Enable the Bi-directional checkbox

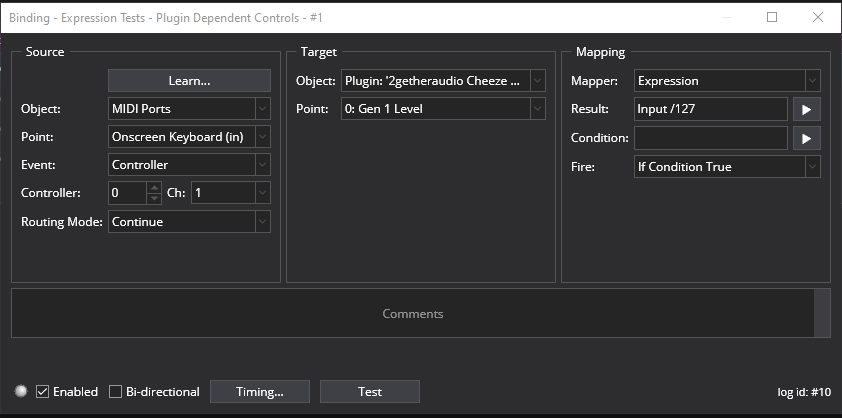(x=116, y=391)
